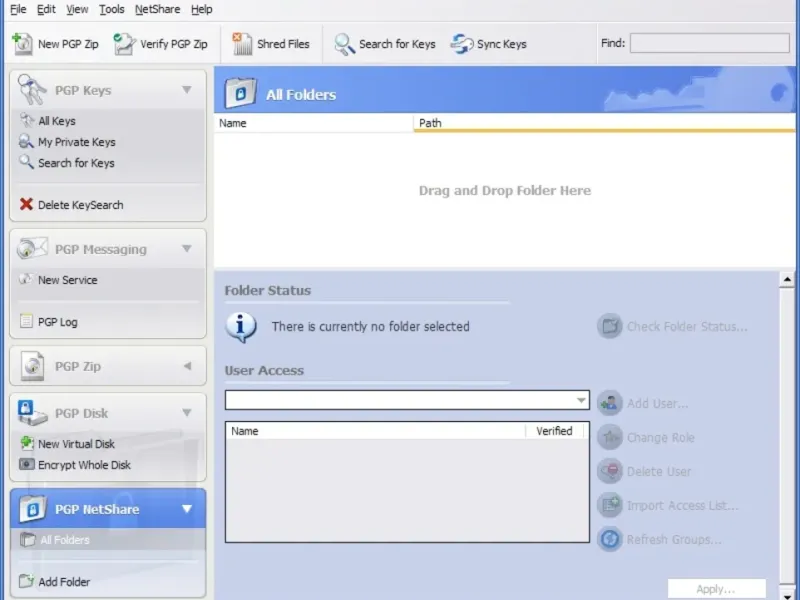Click the Add User icon

[x=610, y=403]
